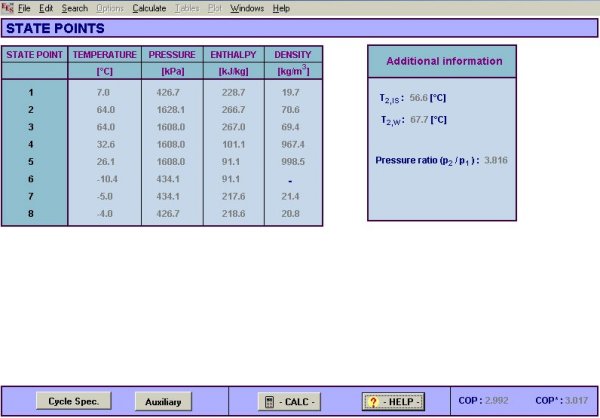Screen dimensions: 600x418
Task: Select state point 6 temperature -10.4
Action: 107,179
